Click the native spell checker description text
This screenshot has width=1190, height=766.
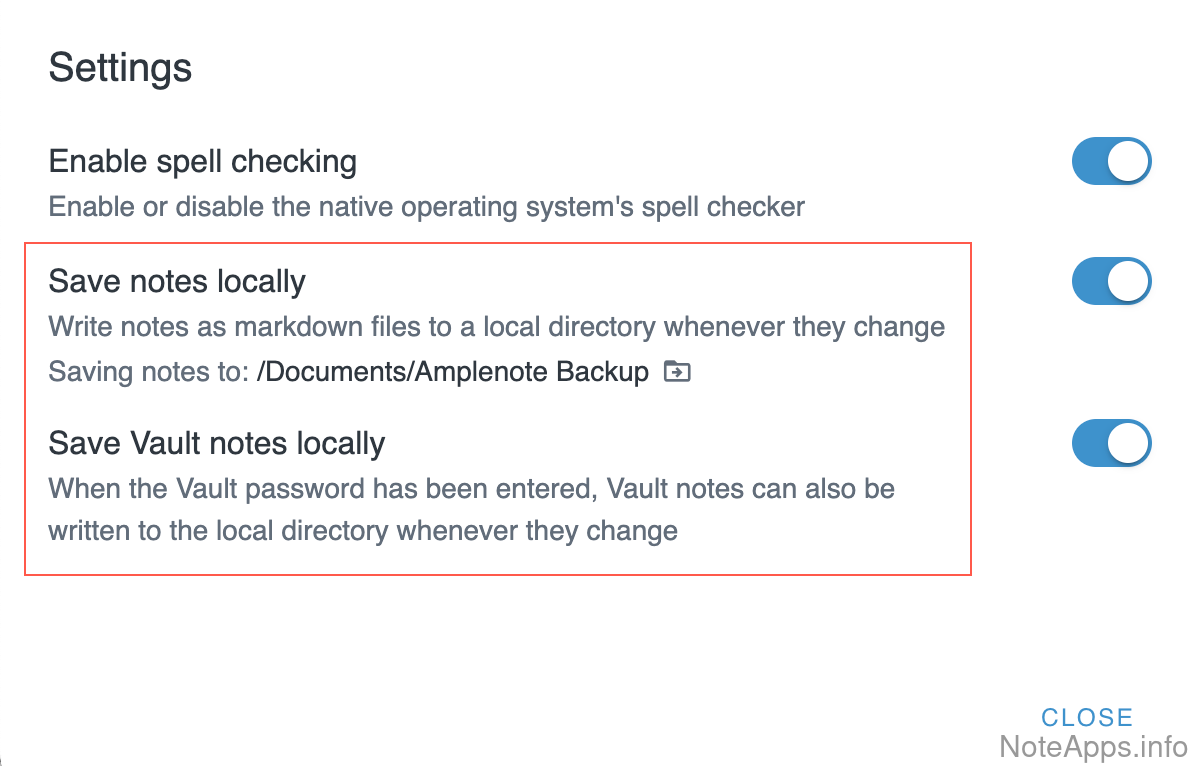click(426, 208)
